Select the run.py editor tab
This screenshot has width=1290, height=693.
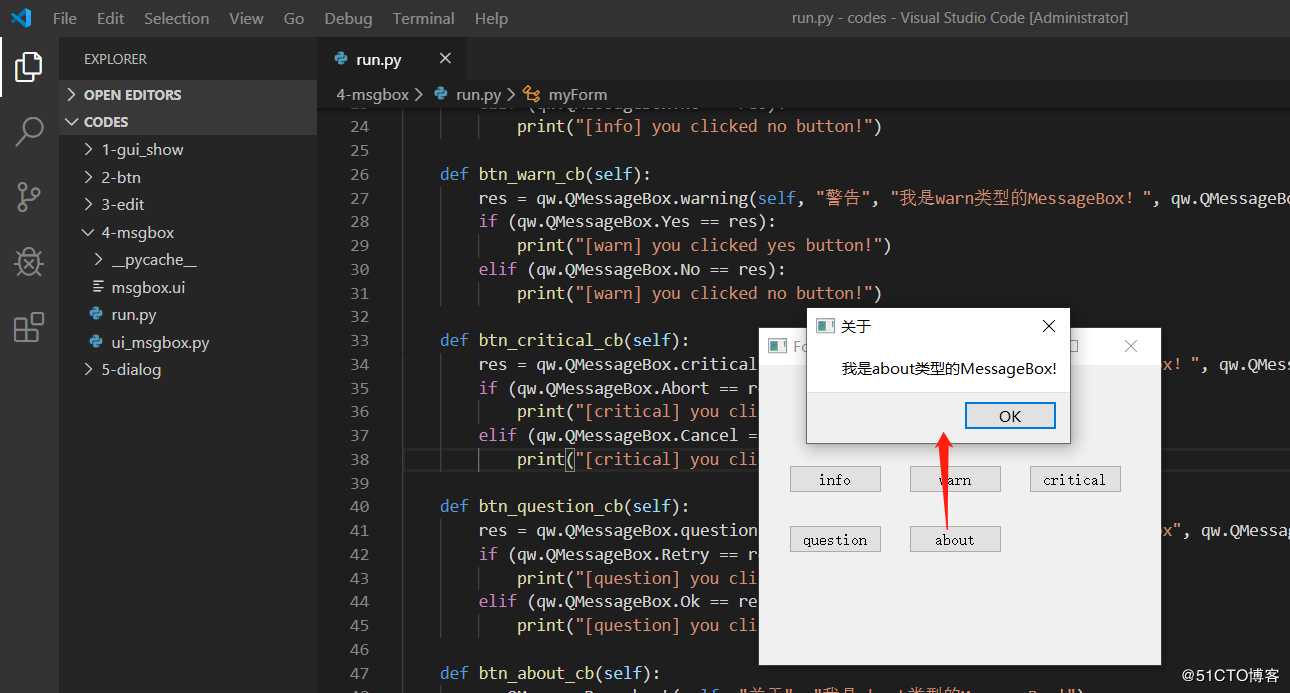pyautogui.click(x=392, y=59)
